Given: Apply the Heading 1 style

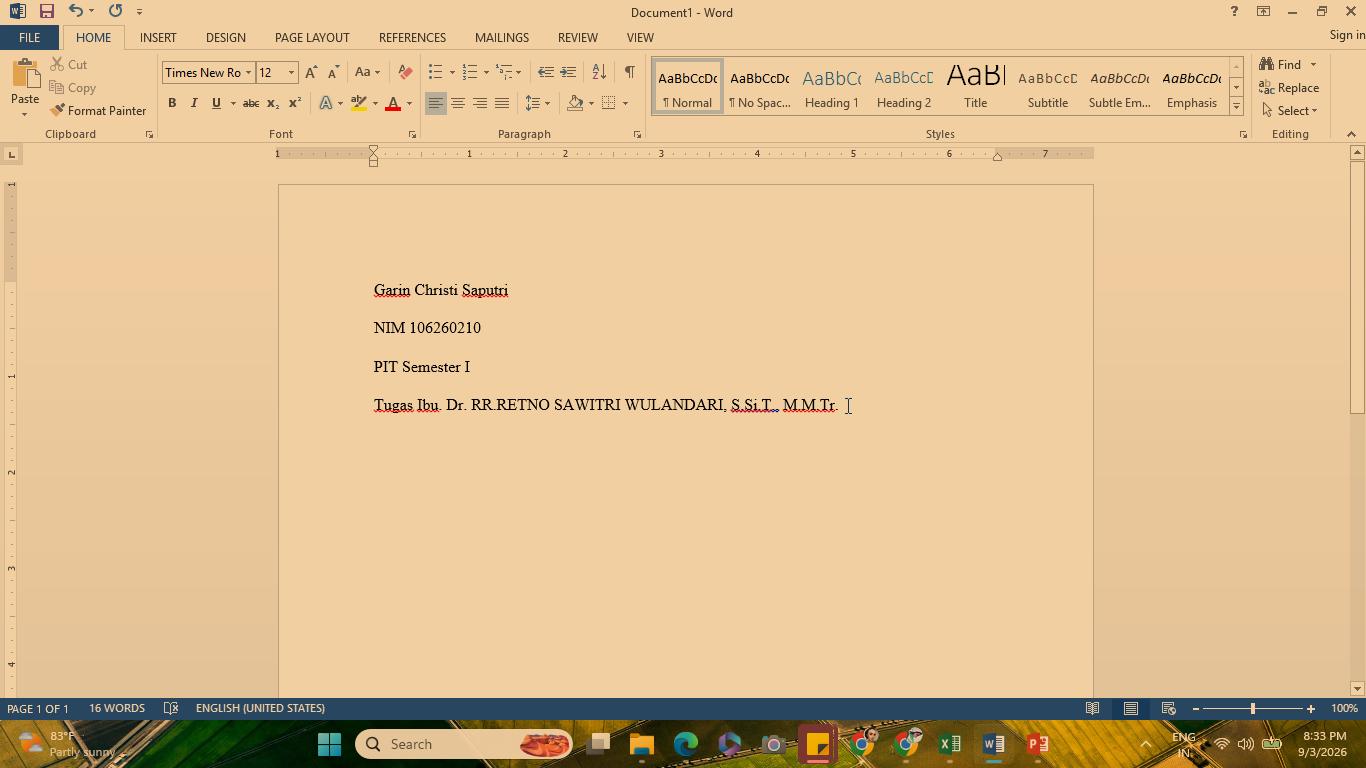Looking at the screenshot, I should pyautogui.click(x=831, y=87).
